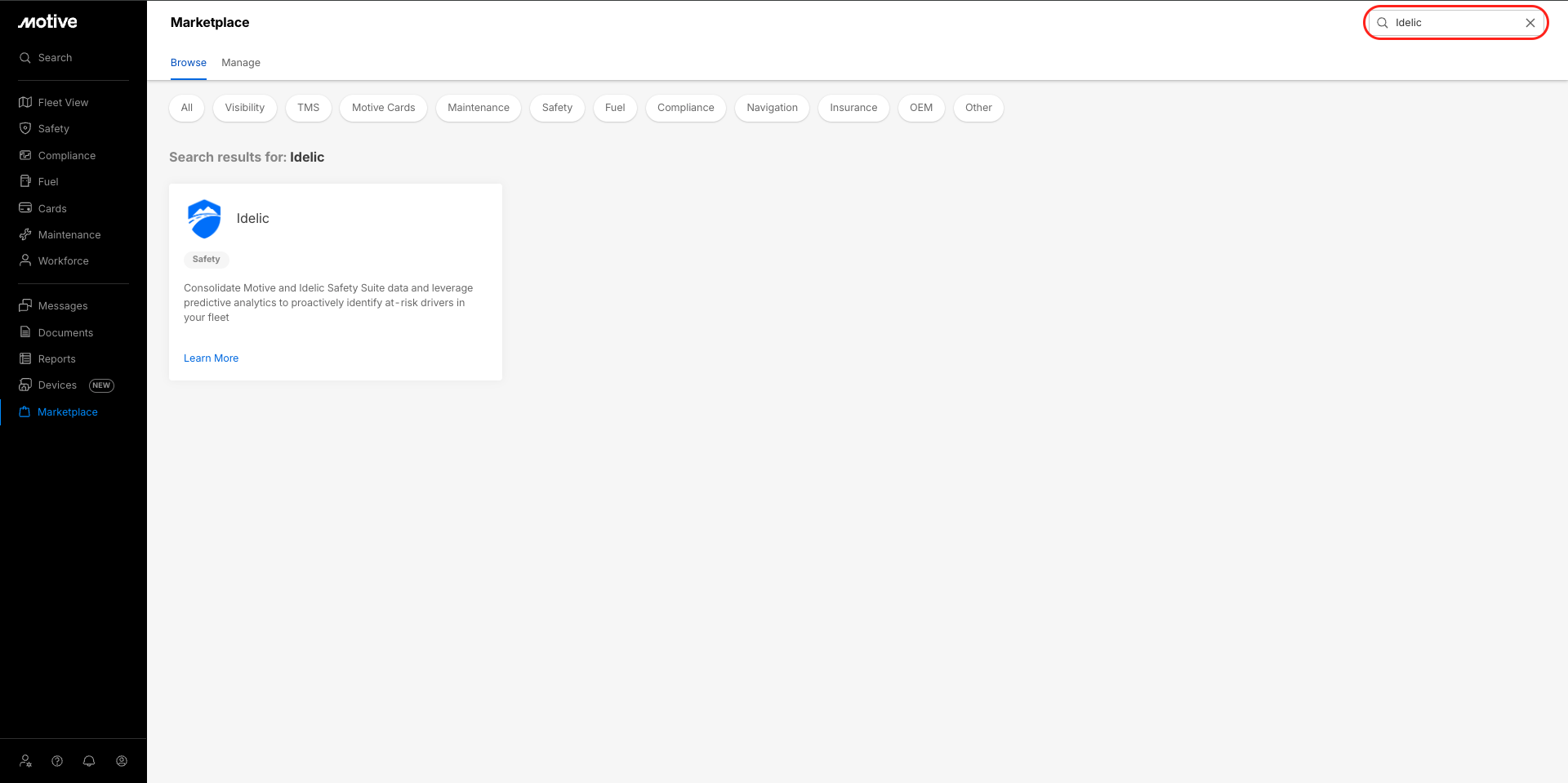The image size is (1568, 783).
Task: Open Devices in the sidebar
Action: click(57, 385)
